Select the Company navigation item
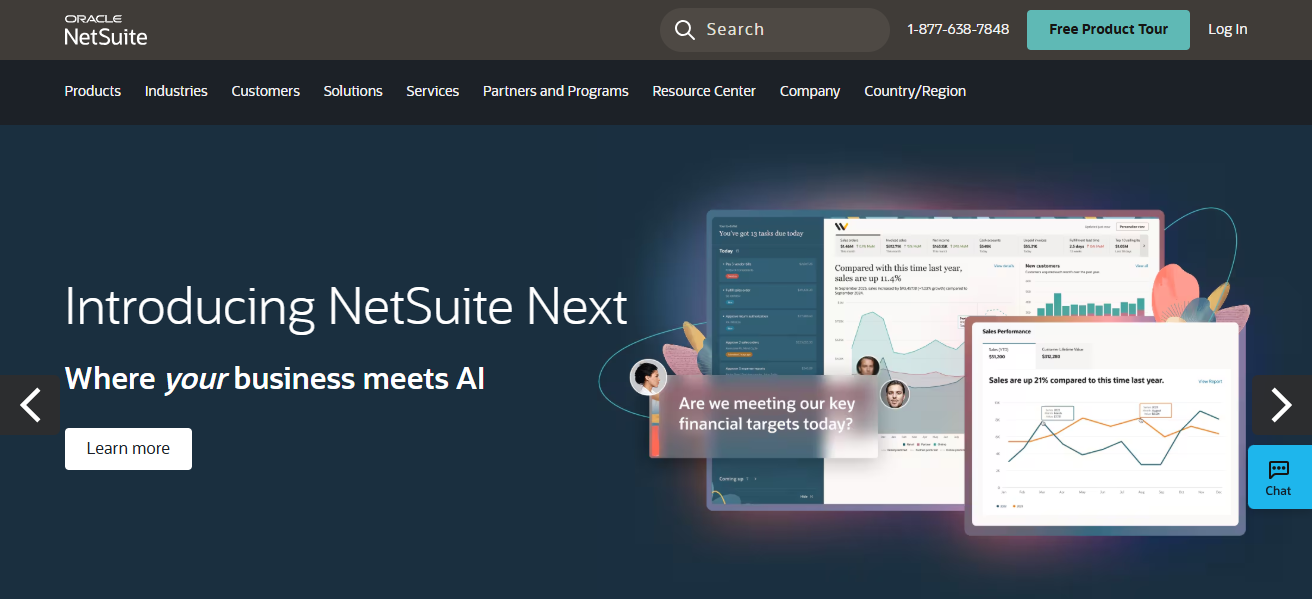The image size is (1312, 599). (810, 91)
